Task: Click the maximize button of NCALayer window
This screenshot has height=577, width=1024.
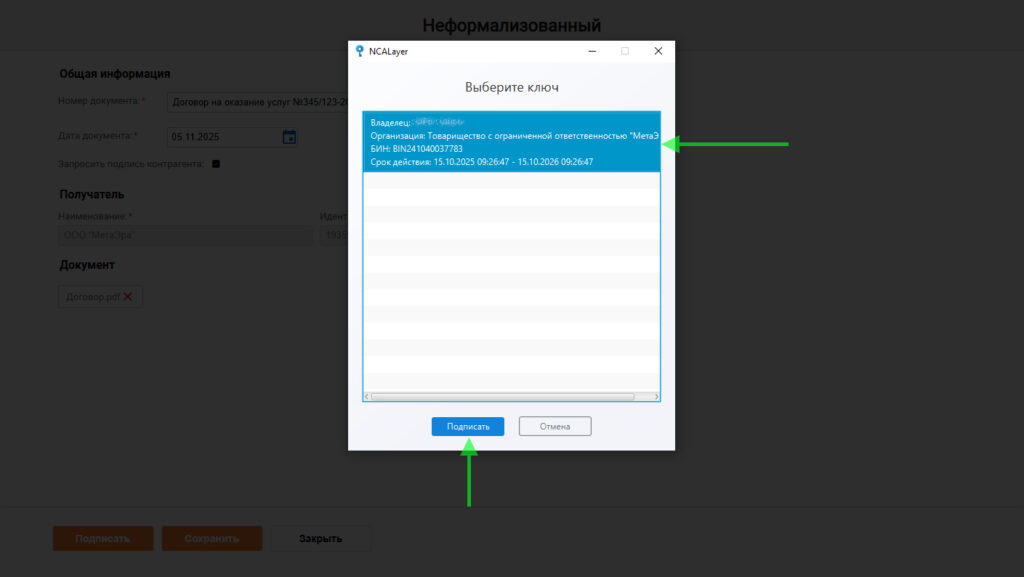Action: point(625,51)
